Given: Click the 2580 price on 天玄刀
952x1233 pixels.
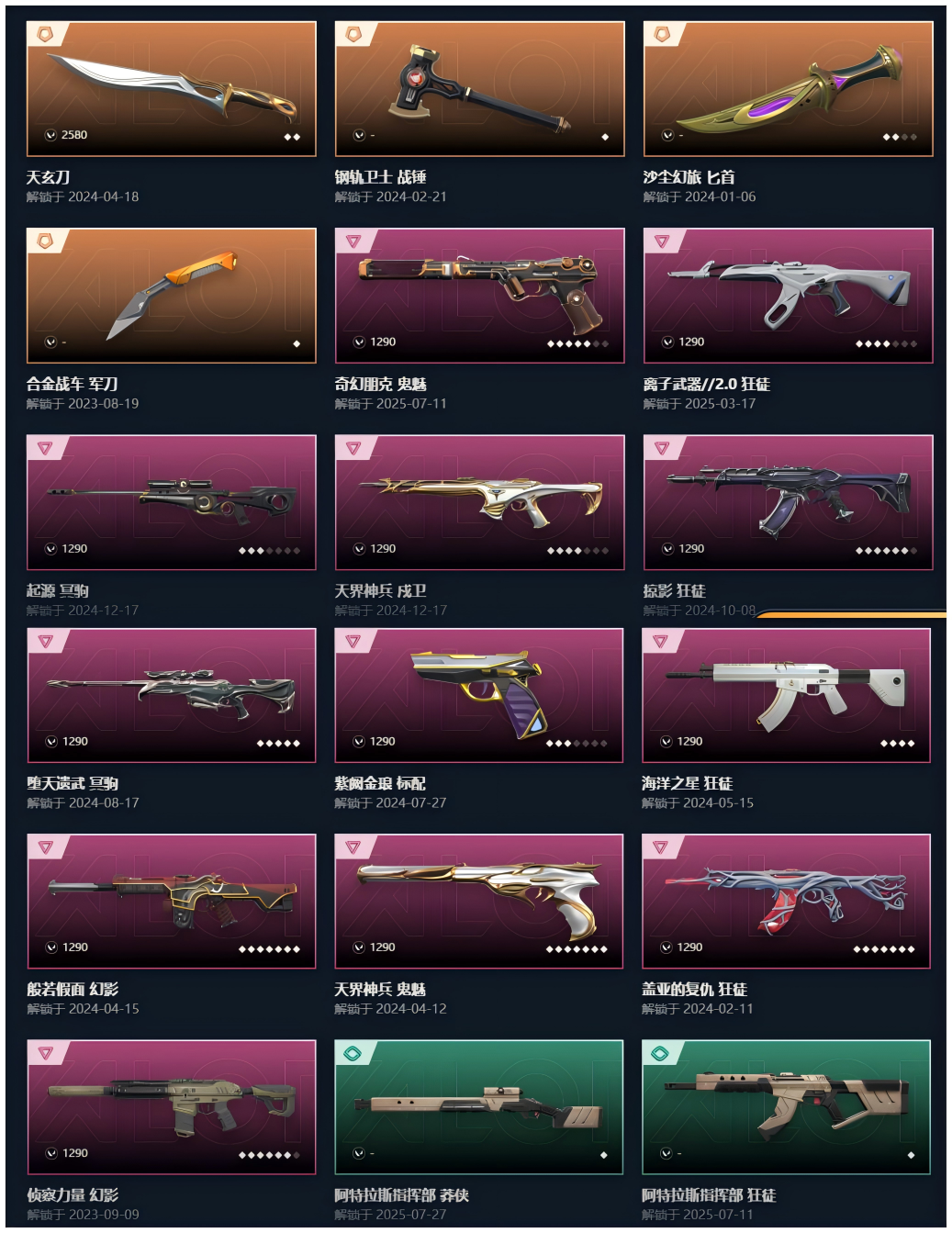Looking at the screenshot, I should click(74, 135).
